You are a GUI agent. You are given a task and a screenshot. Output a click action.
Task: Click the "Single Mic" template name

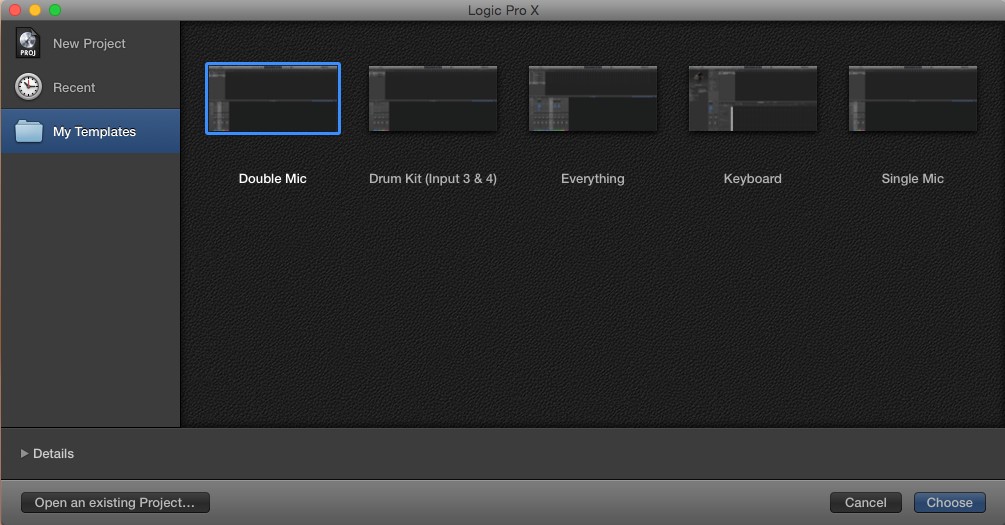(913, 179)
